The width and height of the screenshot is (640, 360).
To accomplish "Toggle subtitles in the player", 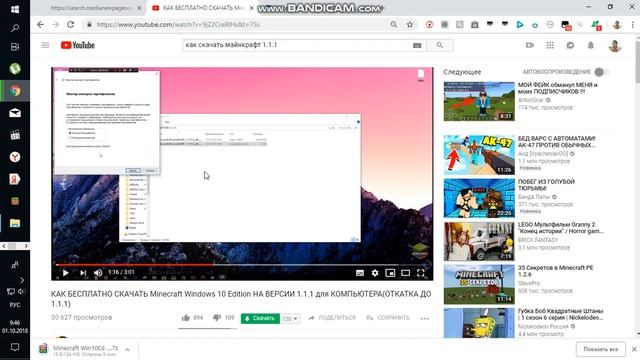I will pos(360,273).
